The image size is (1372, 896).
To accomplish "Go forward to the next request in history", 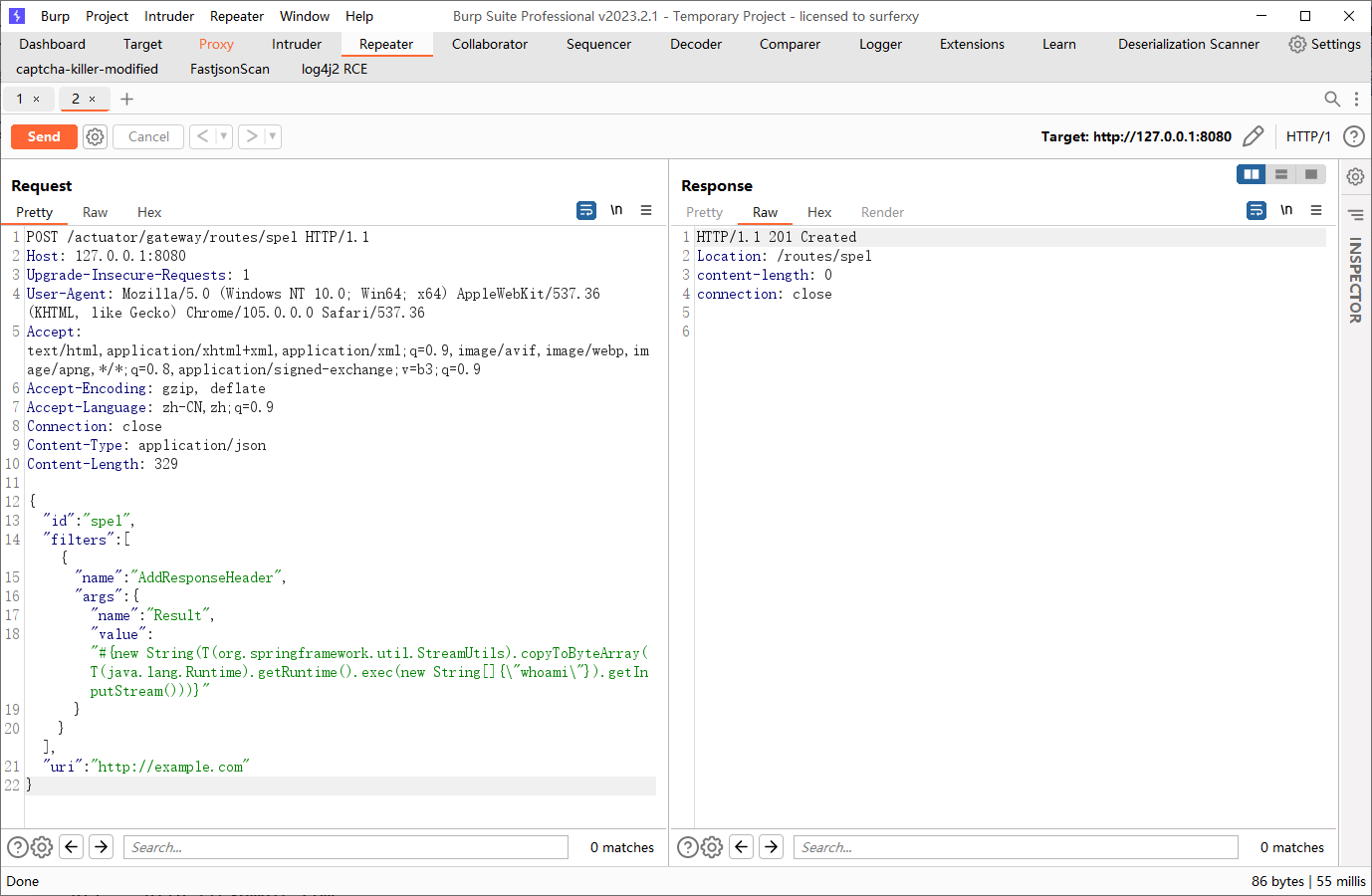I will (x=252, y=136).
